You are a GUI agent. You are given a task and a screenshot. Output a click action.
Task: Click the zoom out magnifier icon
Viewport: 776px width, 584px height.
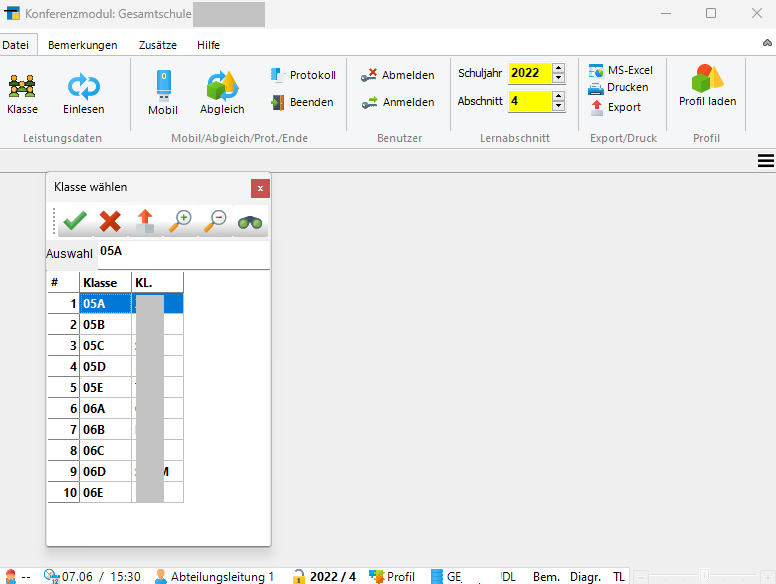coord(214,221)
